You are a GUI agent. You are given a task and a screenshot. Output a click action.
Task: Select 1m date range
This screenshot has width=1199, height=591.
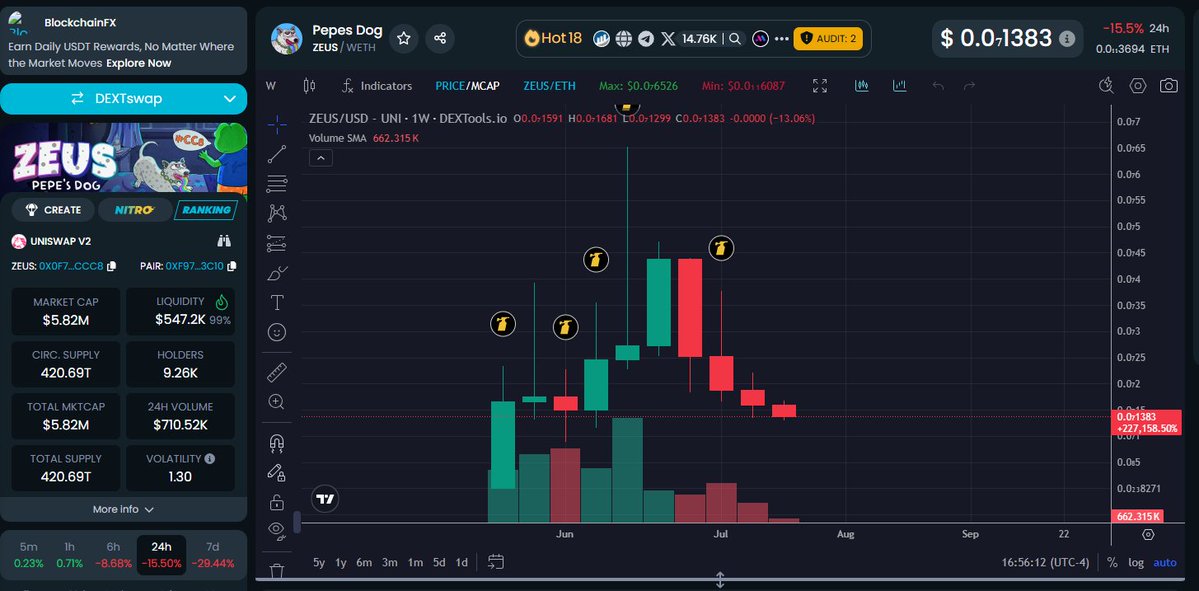point(415,563)
